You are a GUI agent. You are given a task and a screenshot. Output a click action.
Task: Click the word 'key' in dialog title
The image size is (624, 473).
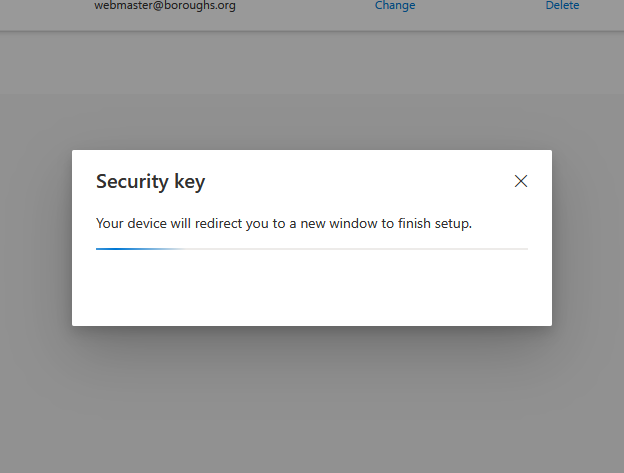coord(188,181)
